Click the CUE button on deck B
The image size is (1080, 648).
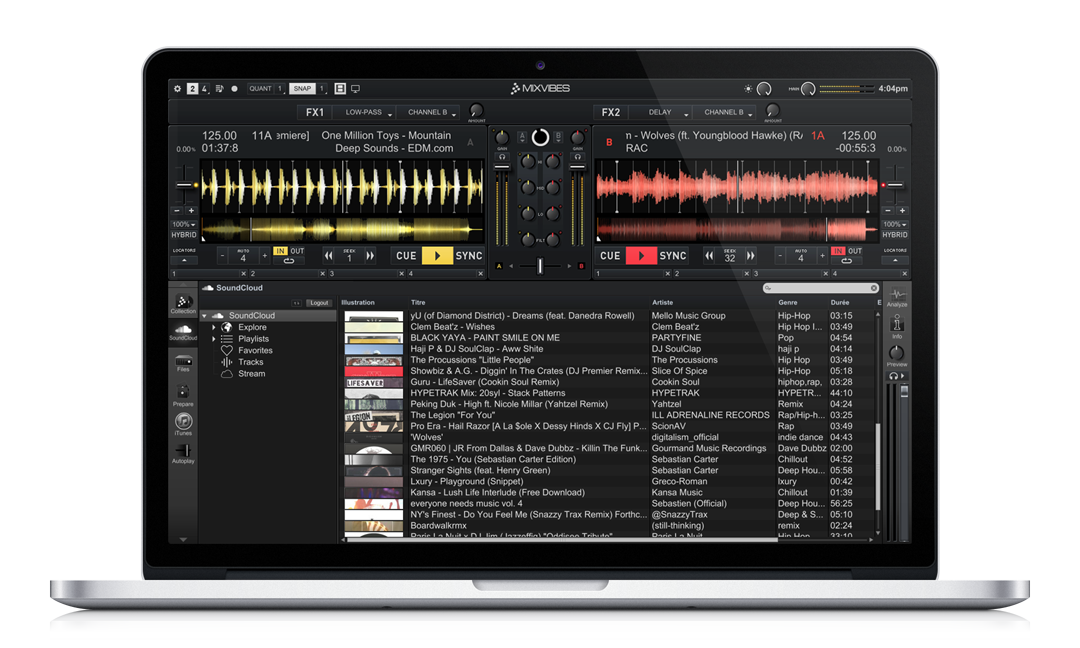pos(610,255)
